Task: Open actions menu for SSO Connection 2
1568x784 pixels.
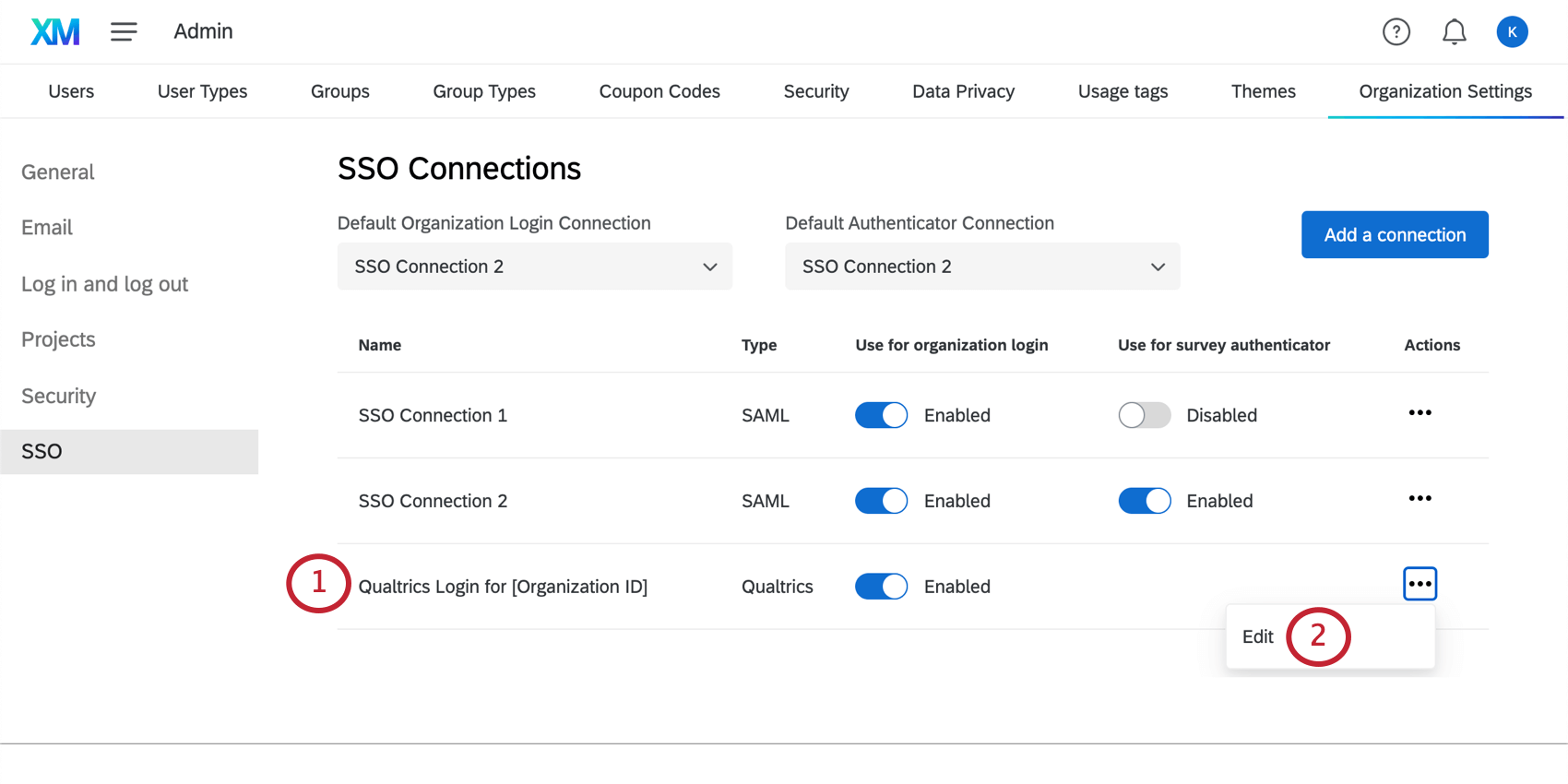Action: (1420, 499)
